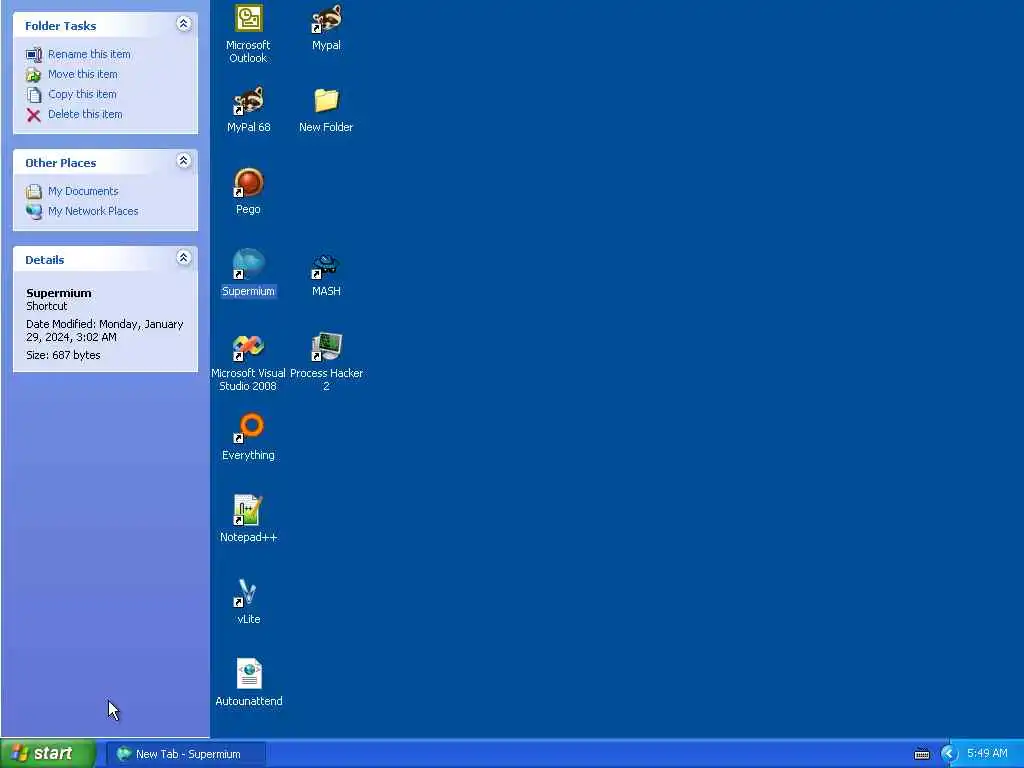The height and width of the screenshot is (768, 1024).
Task: Click the Other Places header title
Action: click(61, 163)
